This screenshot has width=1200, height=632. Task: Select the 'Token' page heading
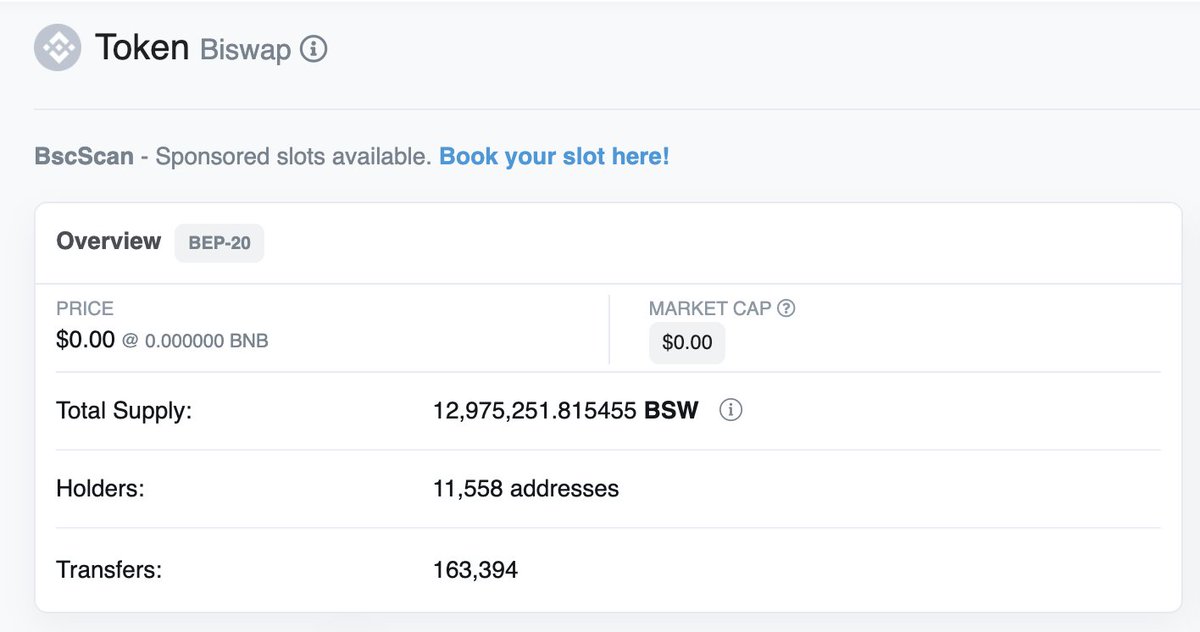coord(142,47)
